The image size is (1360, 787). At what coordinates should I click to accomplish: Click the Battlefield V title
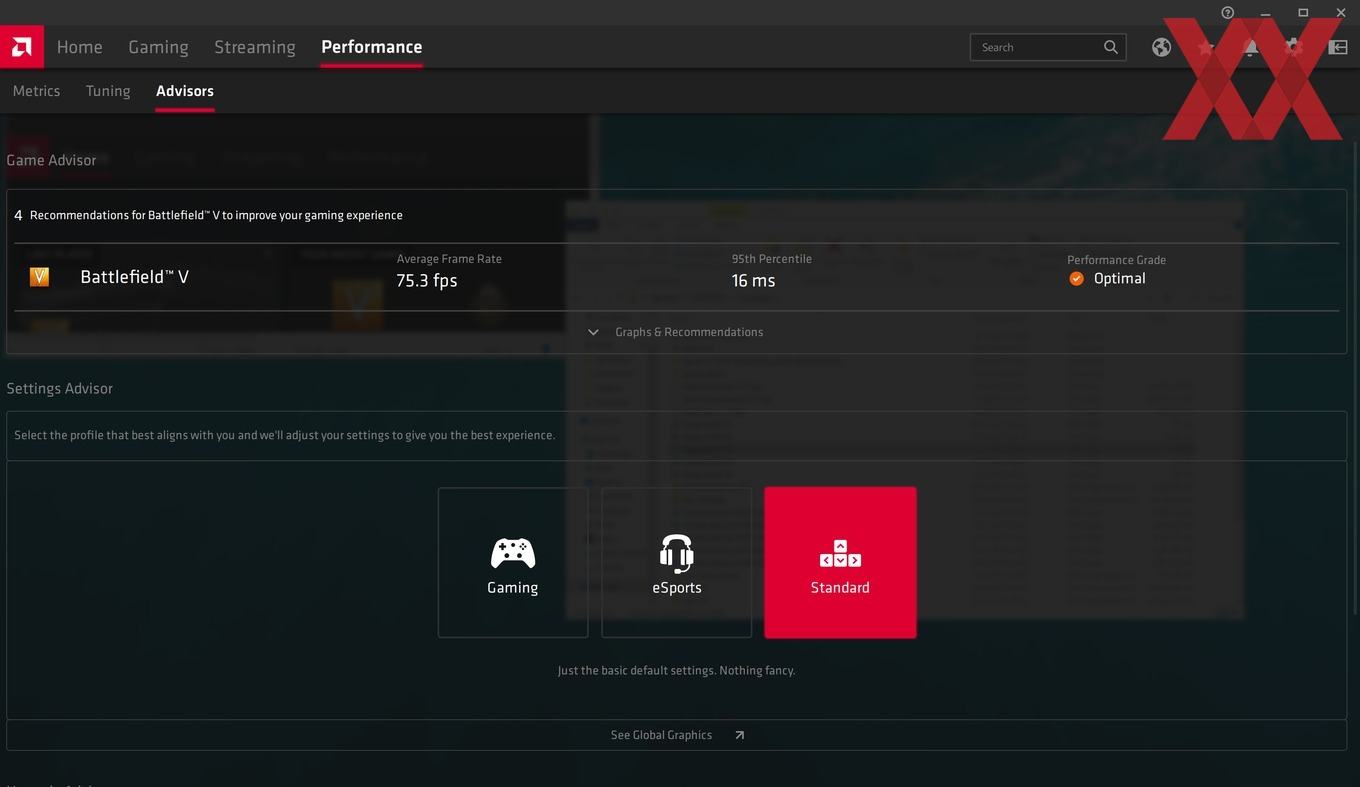(135, 277)
